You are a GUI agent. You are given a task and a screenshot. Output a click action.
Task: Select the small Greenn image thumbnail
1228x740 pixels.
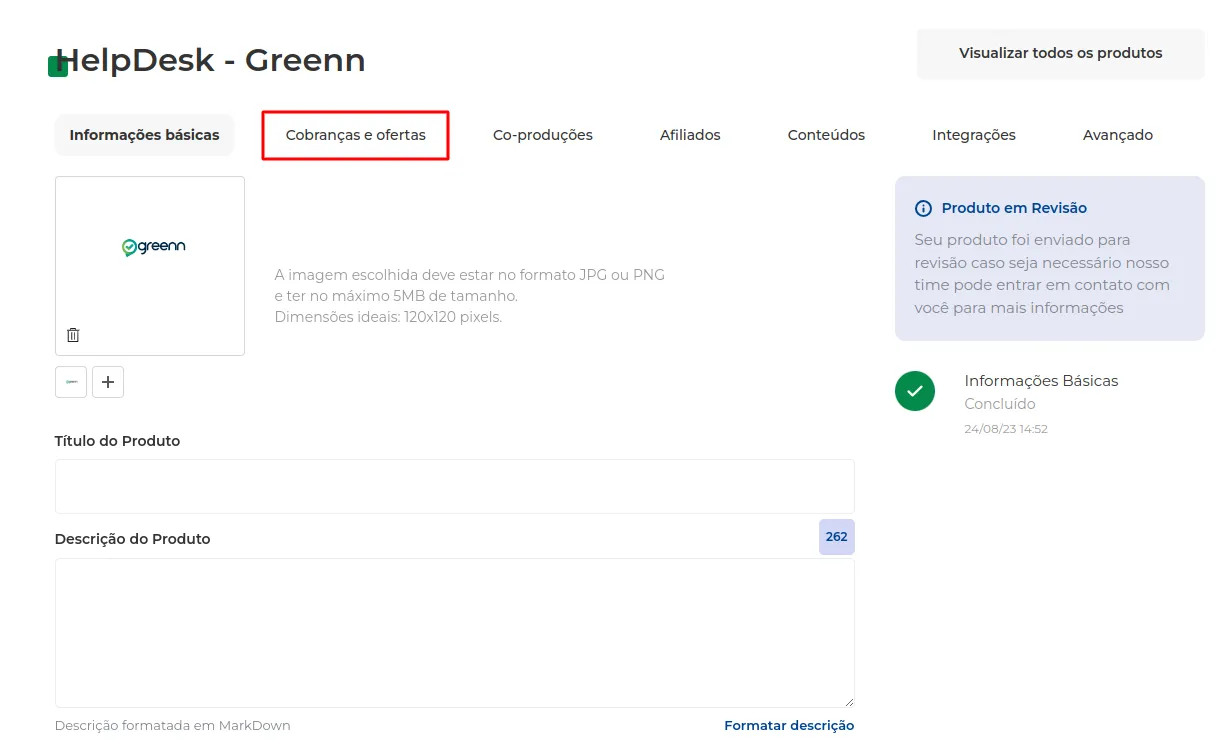pyautogui.click(x=71, y=382)
